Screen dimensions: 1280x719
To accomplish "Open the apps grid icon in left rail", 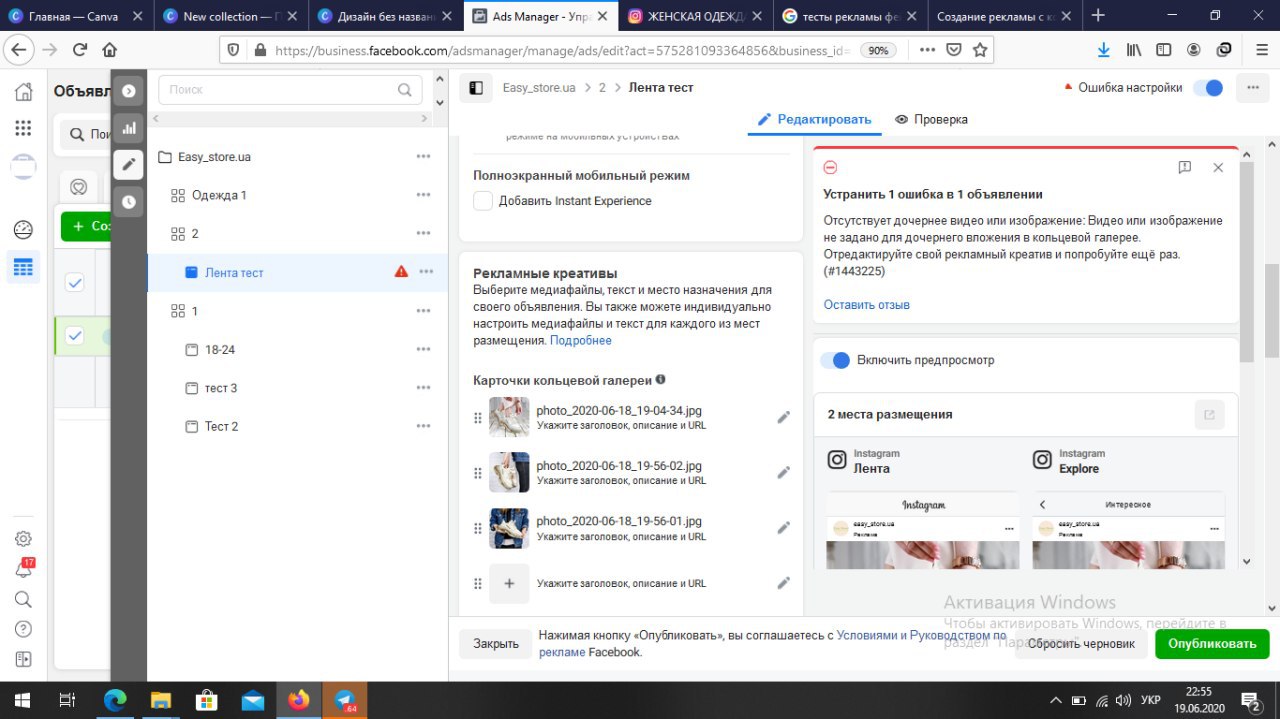I will 23,128.
